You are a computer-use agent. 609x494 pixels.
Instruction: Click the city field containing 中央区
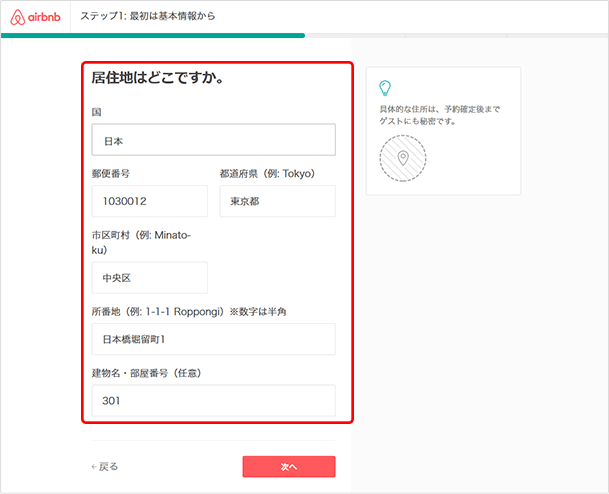pos(150,278)
